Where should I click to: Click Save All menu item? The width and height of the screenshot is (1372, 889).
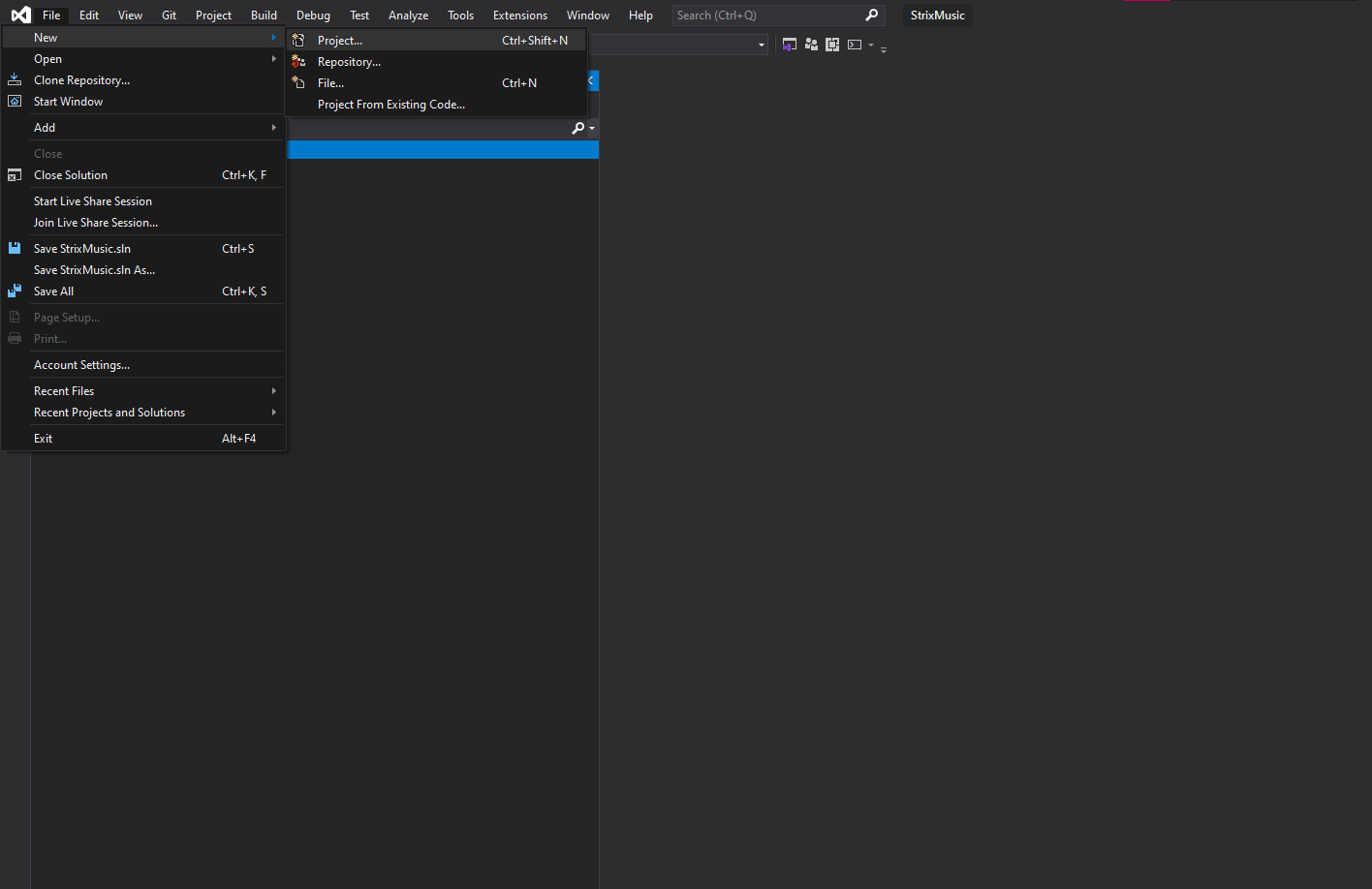53,291
